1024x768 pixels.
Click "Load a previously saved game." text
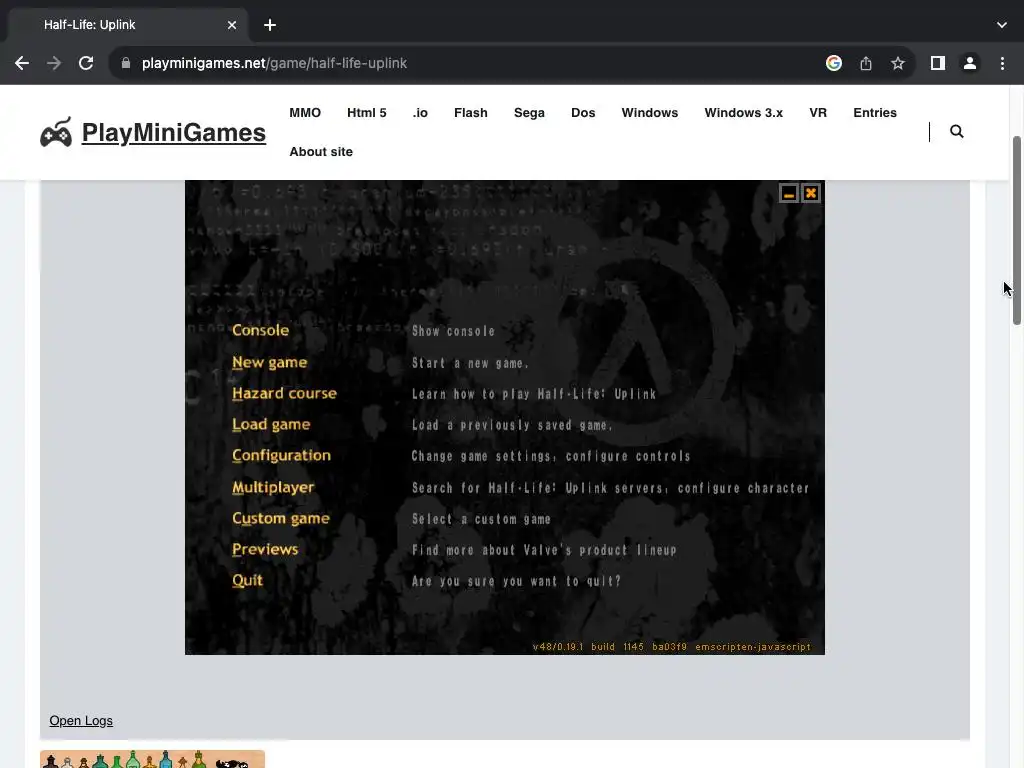[x=512, y=425]
